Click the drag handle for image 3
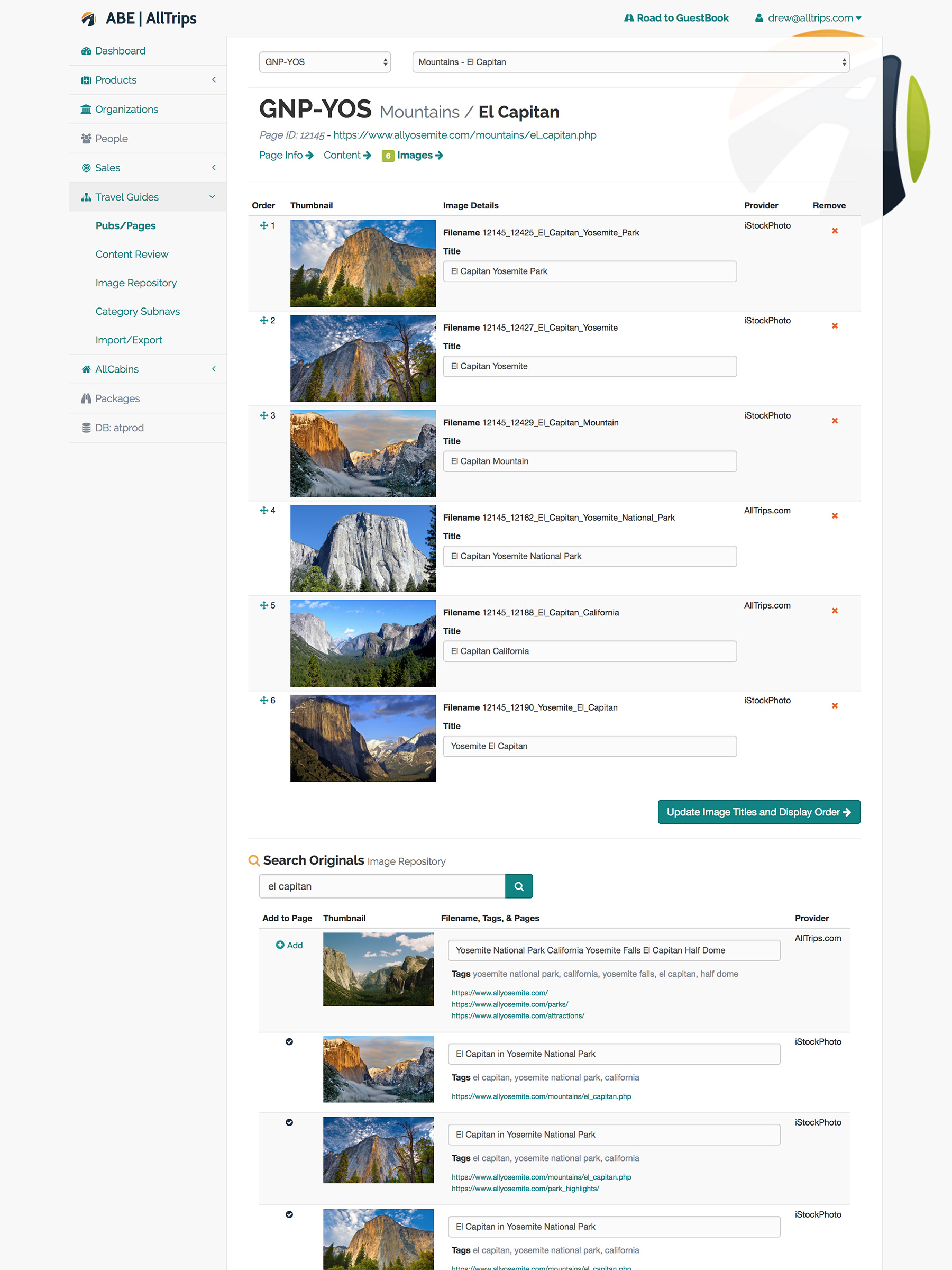The image size is (952, 1270). pyautogui.click(x=264, y=415)
